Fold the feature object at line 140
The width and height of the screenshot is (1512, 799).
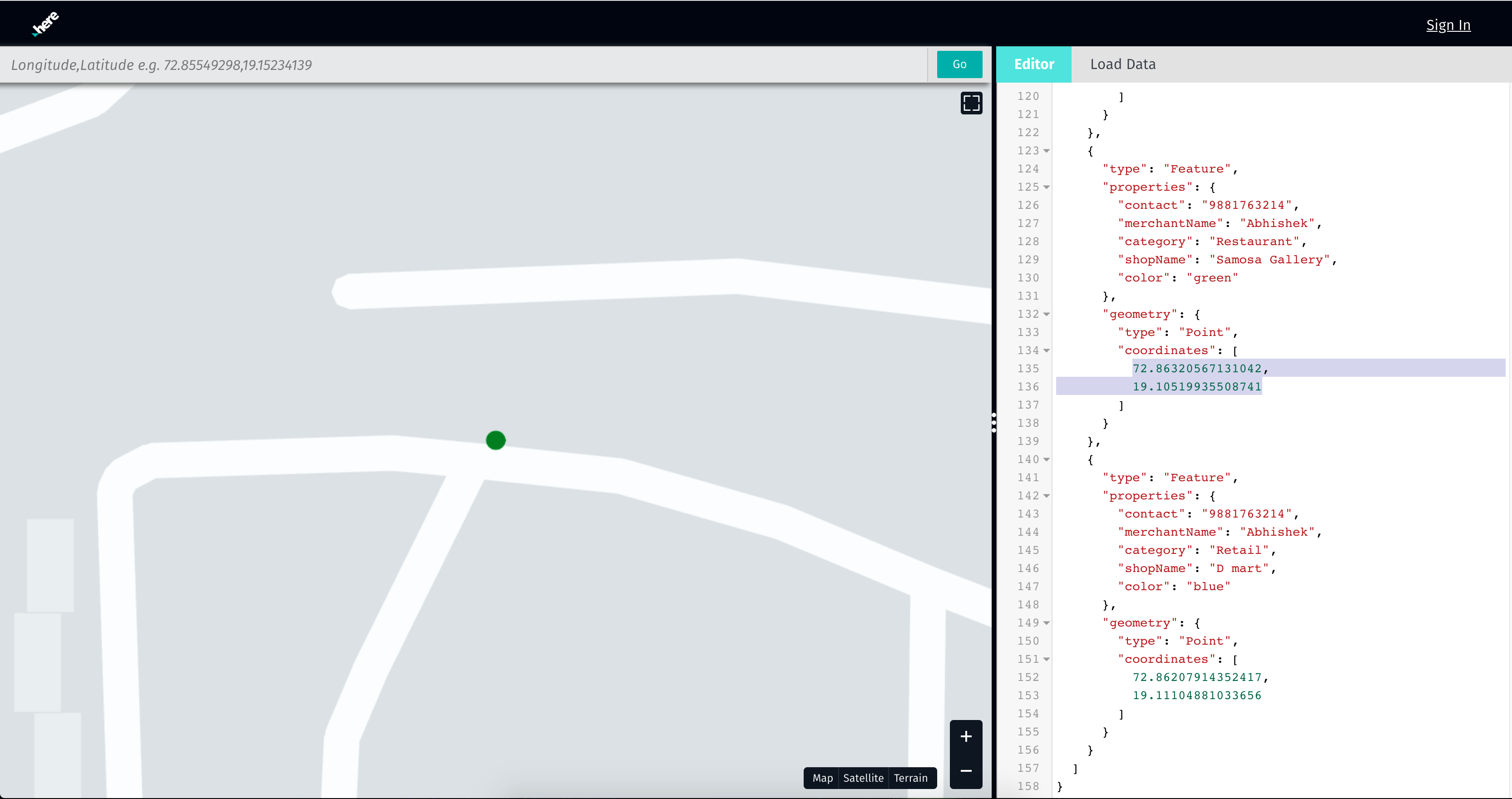[x=1047, y=460]
